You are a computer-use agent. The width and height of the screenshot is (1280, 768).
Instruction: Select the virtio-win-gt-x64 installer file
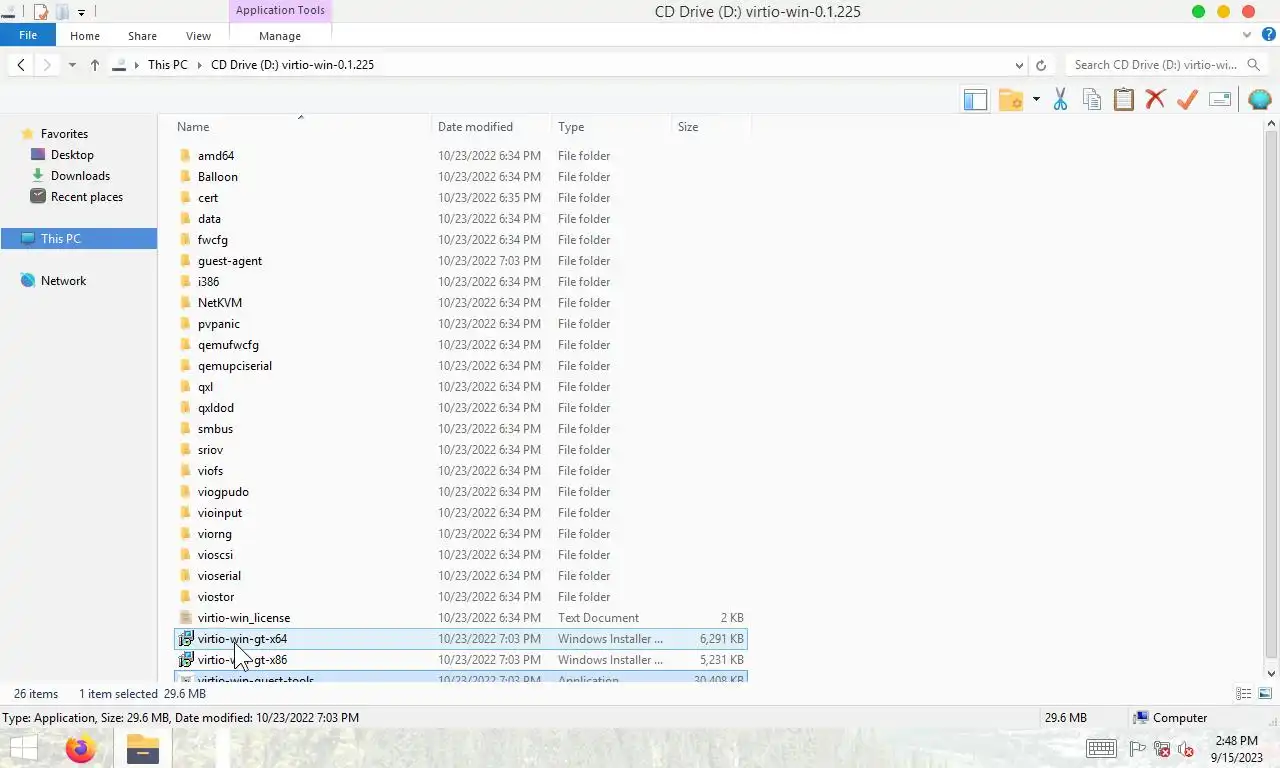click(x=461, y=639)
